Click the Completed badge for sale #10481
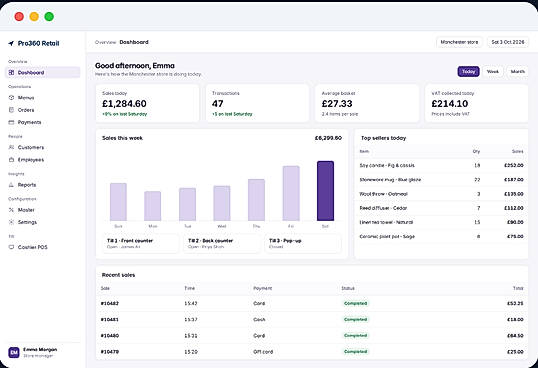538x368 pixels. coord(355,319)
